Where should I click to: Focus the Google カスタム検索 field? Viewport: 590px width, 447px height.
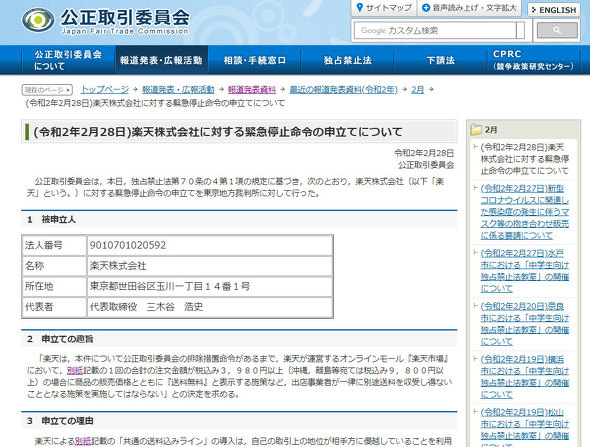[x=436, y=30]
